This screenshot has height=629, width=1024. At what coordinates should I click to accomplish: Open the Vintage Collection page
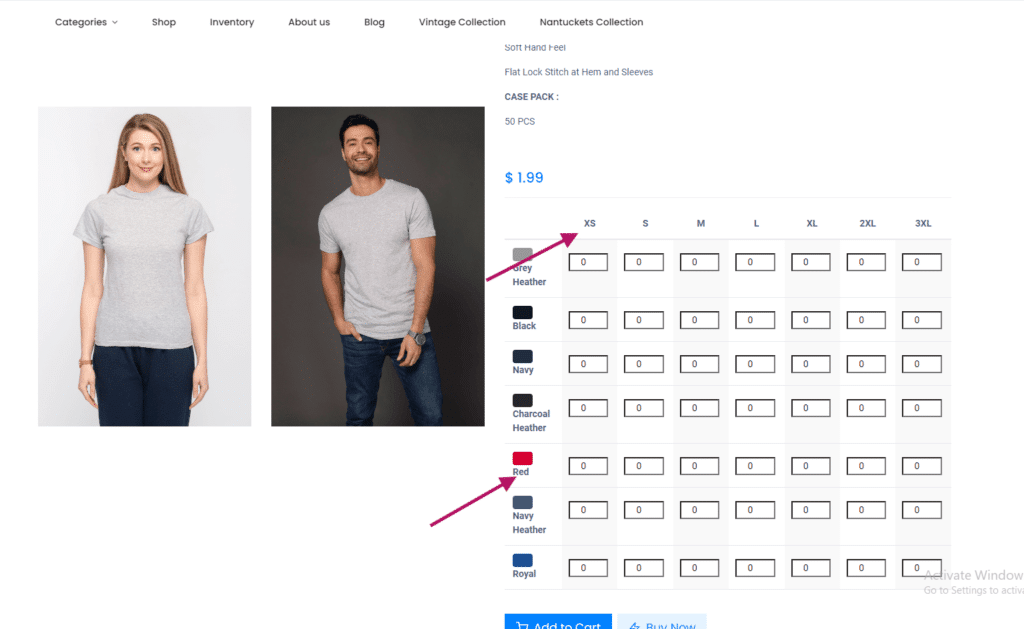pyautogui.click(x=462, y=22)
